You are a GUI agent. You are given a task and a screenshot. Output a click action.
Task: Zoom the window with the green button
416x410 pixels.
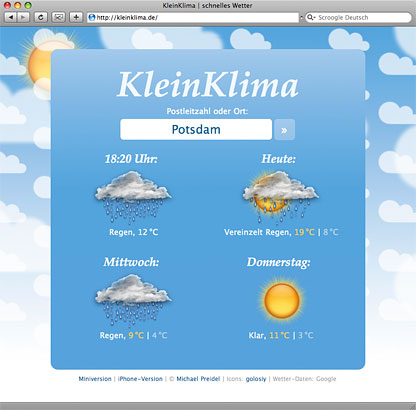[28, 5]
